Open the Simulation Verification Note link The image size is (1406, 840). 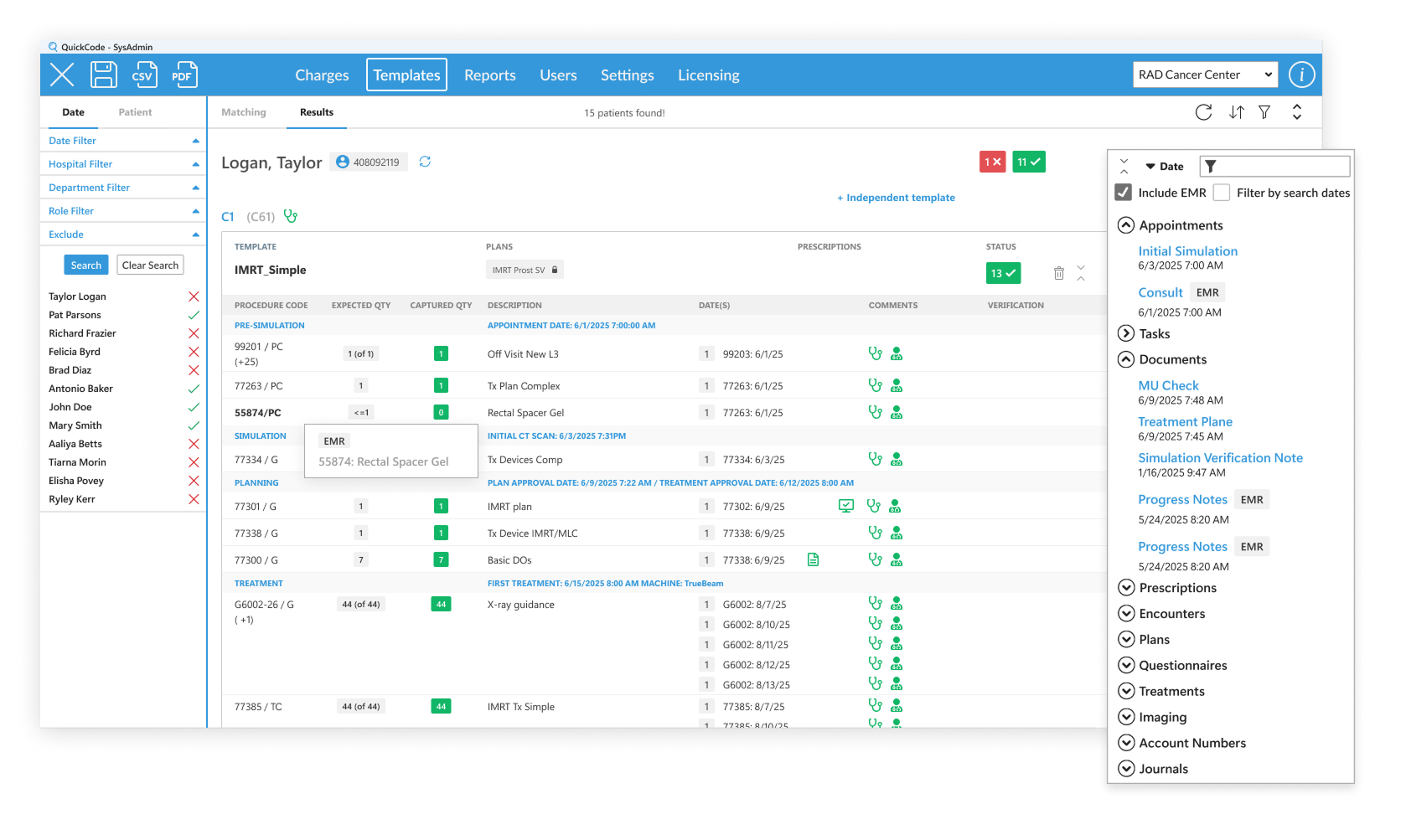(1220, 458)
